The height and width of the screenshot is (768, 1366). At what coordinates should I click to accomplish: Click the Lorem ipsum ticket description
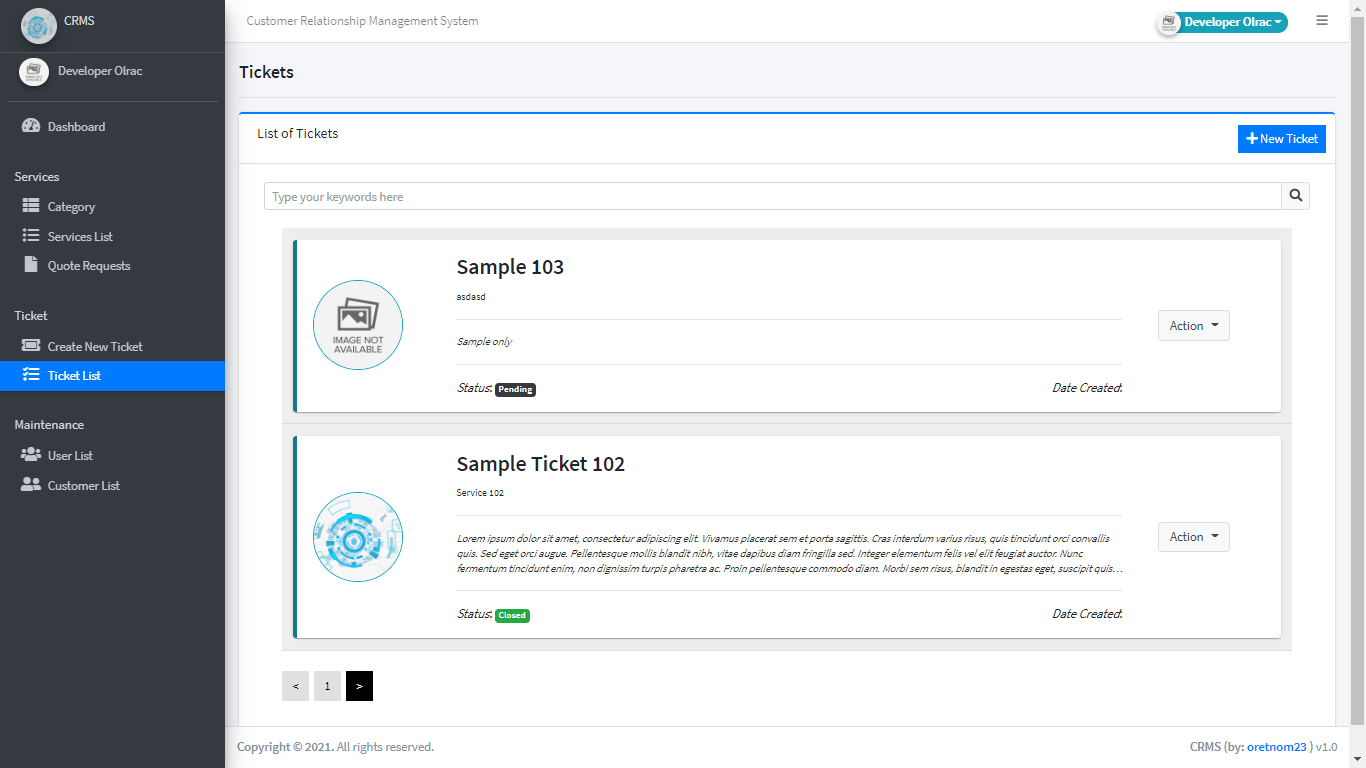coord(789,553)
